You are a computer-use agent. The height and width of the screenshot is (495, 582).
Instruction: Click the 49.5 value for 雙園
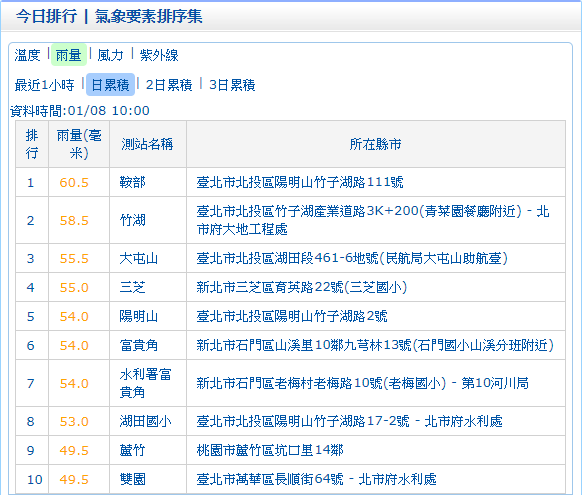click(74, 479)
